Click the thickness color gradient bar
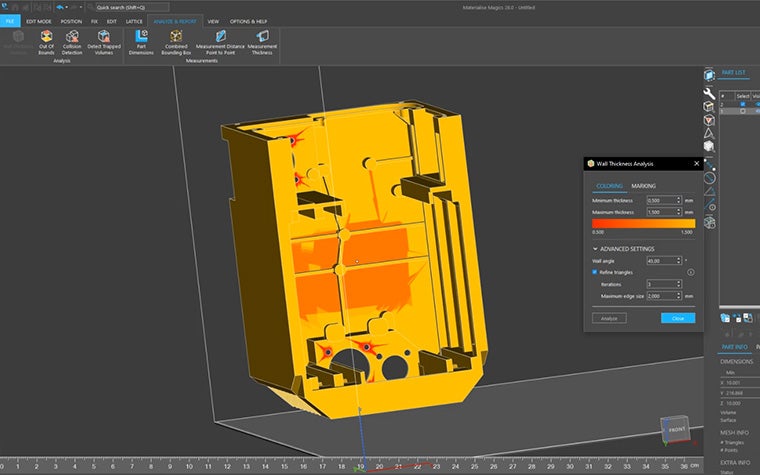The width and height of the screenshot is (760, 475). [x=642, y=224]
